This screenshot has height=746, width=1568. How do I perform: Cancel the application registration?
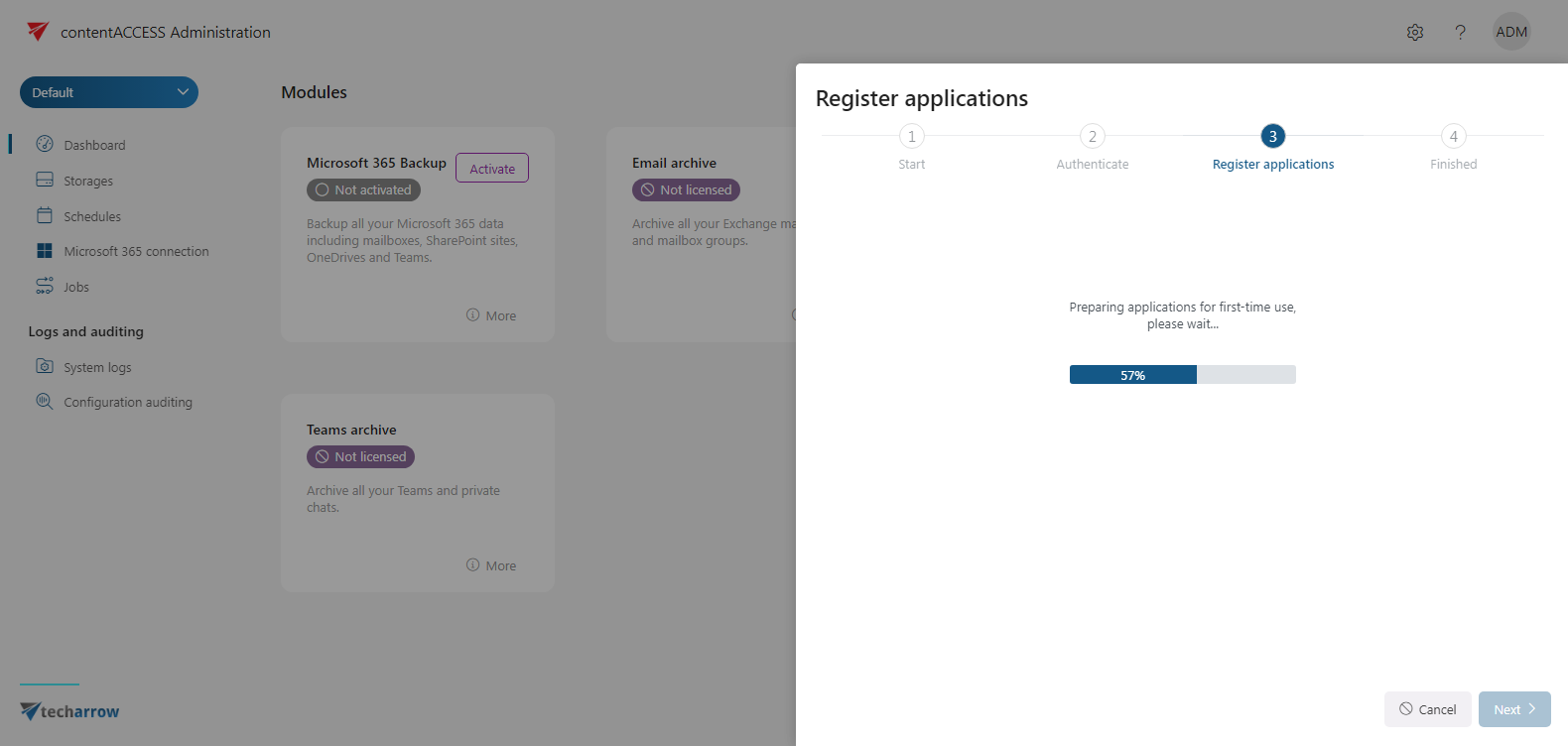coord(1427,708)
